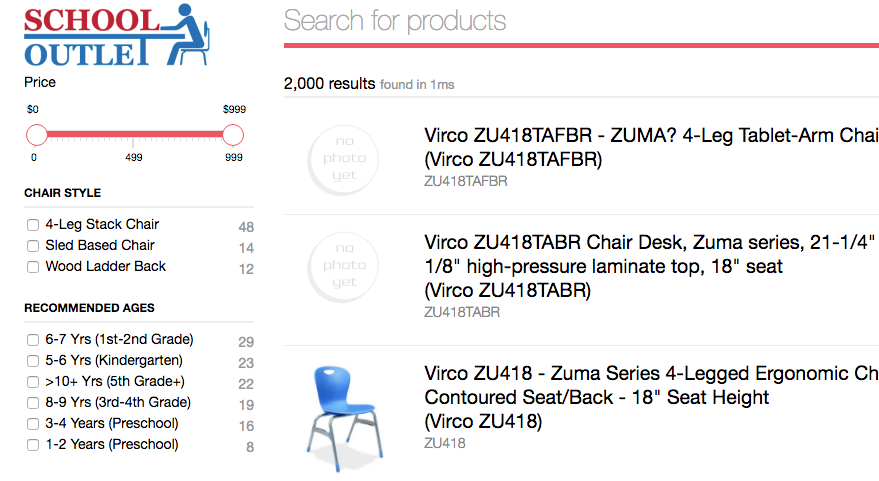This screenshot has width=879, height=481.
Task: Click the blue Zuma chair product image
Action: point(344,418)
